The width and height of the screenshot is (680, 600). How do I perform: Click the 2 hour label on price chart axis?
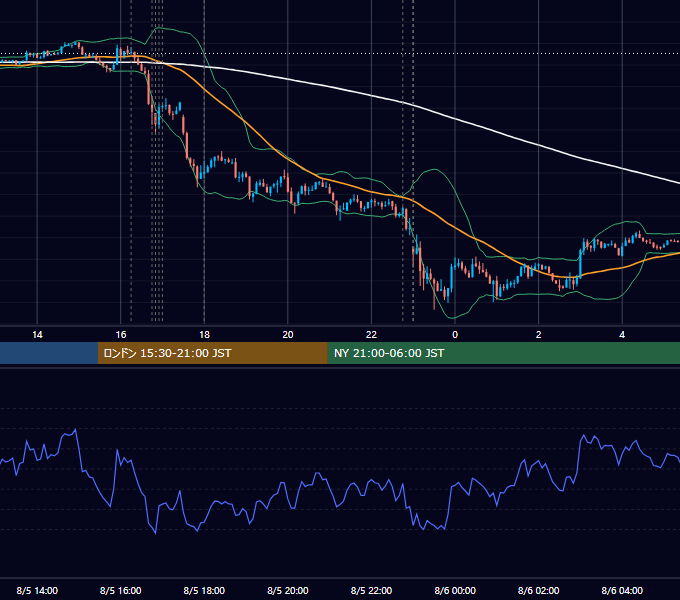539,335
